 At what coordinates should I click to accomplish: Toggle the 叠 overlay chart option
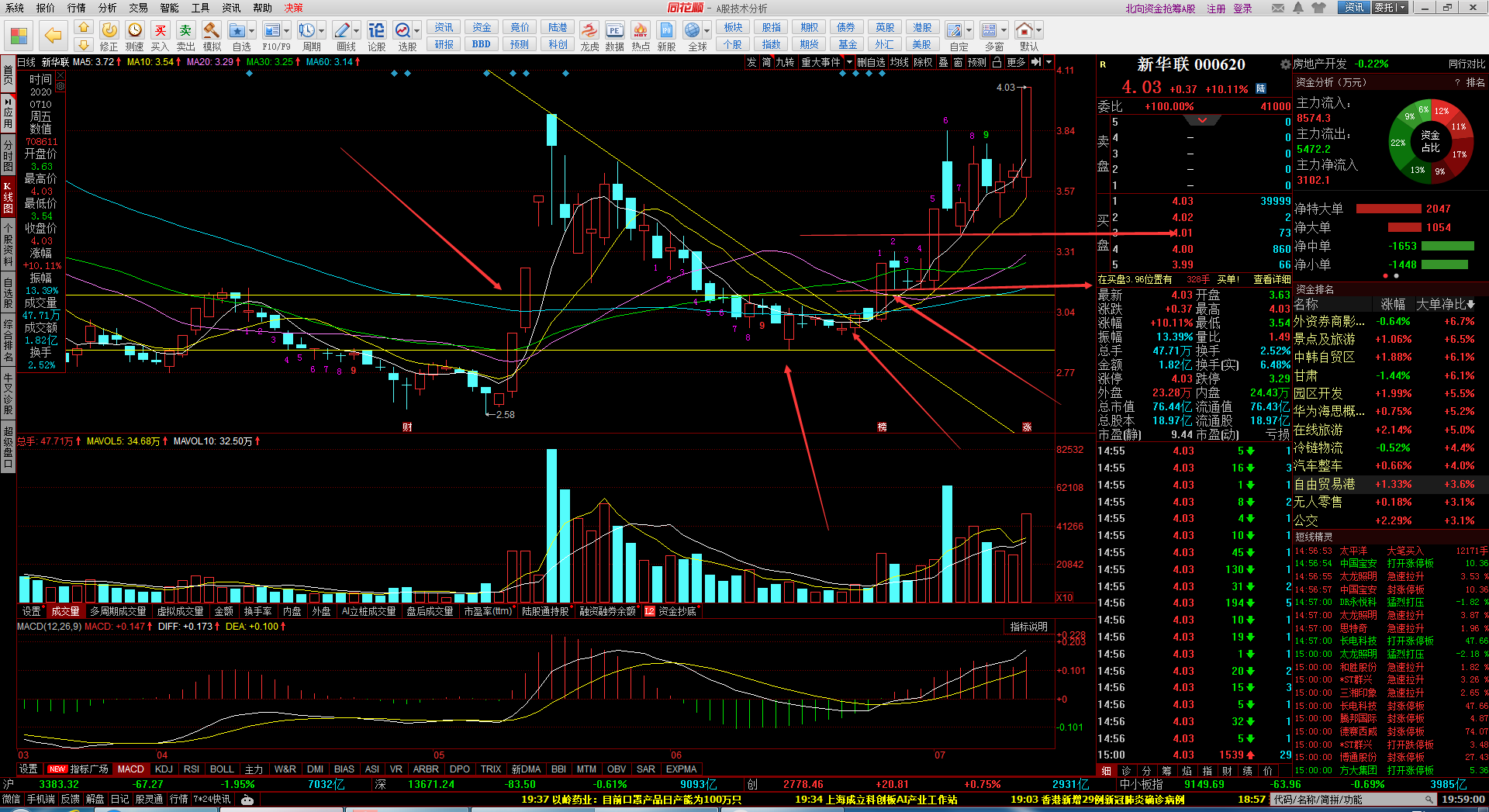coord(944,62)
